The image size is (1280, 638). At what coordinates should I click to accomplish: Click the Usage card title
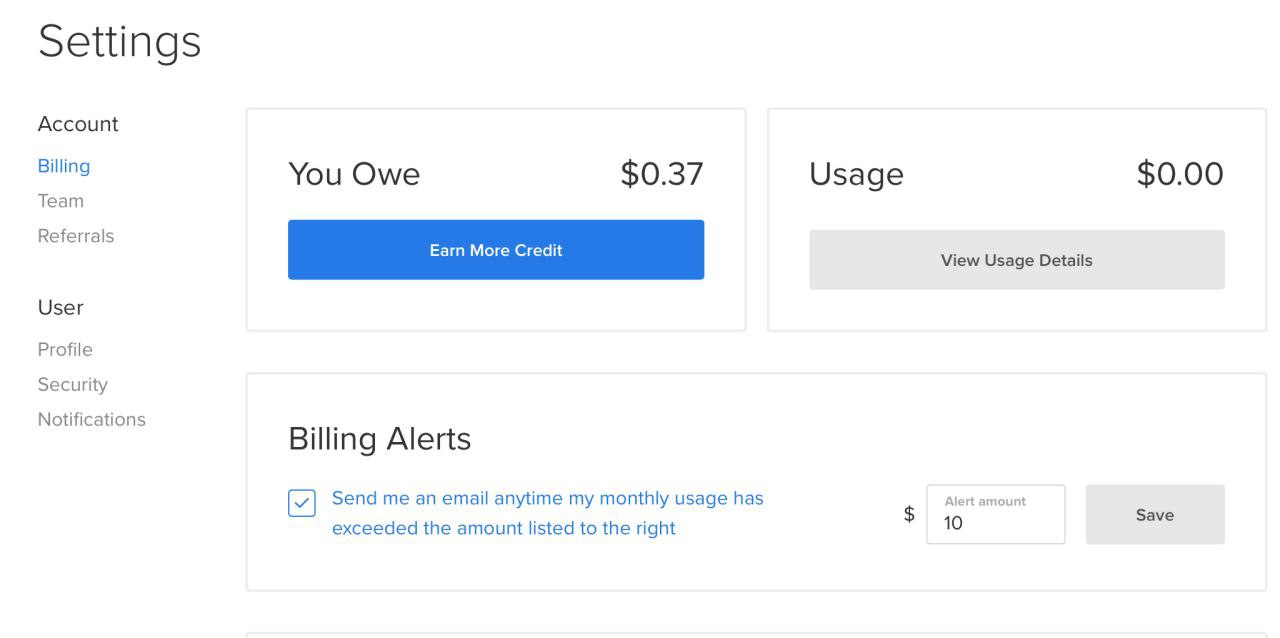coord(856,174)
